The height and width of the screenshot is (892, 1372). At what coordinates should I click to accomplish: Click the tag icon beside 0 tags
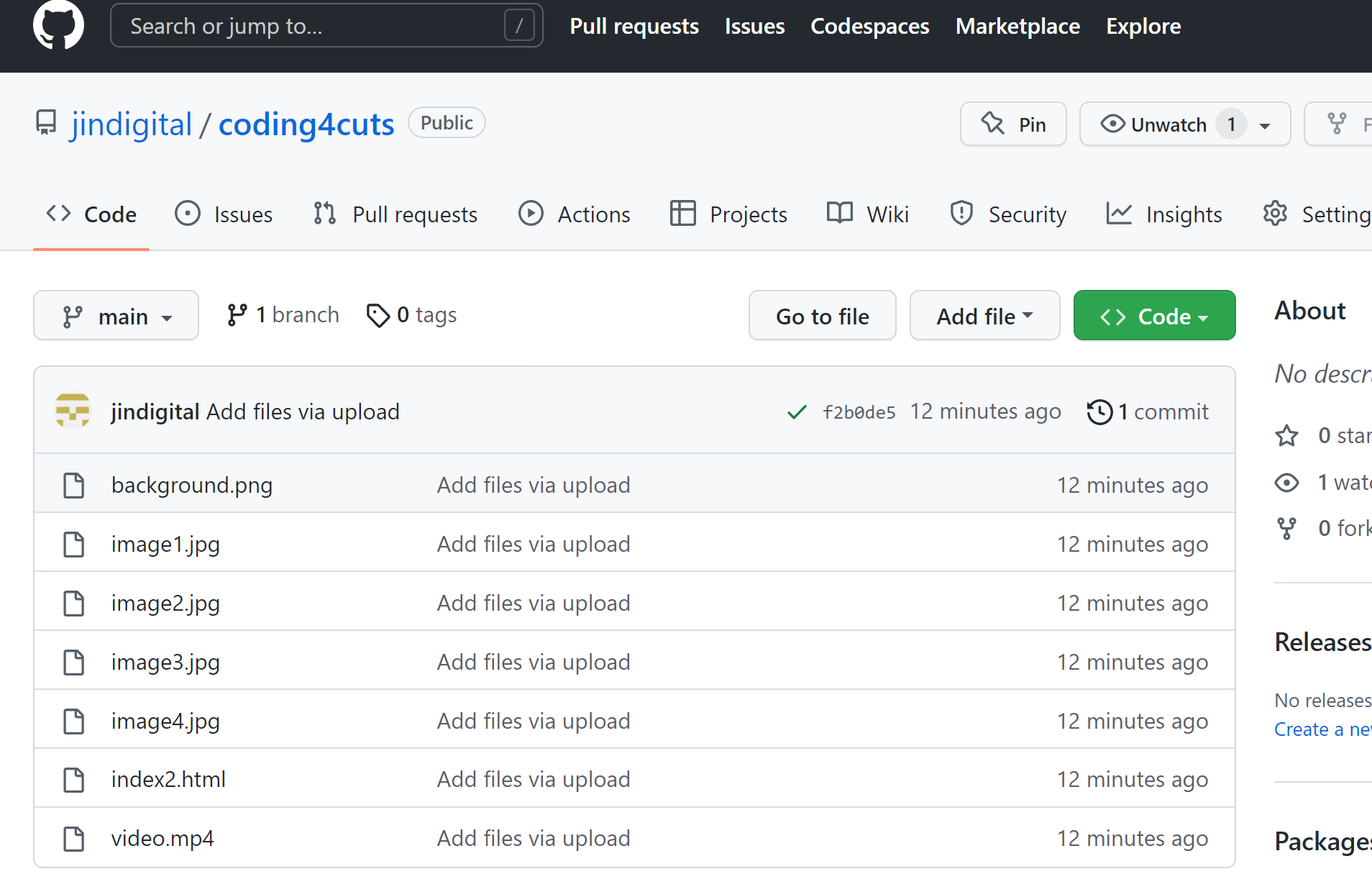pyautogui.click(x=378, y=315)
